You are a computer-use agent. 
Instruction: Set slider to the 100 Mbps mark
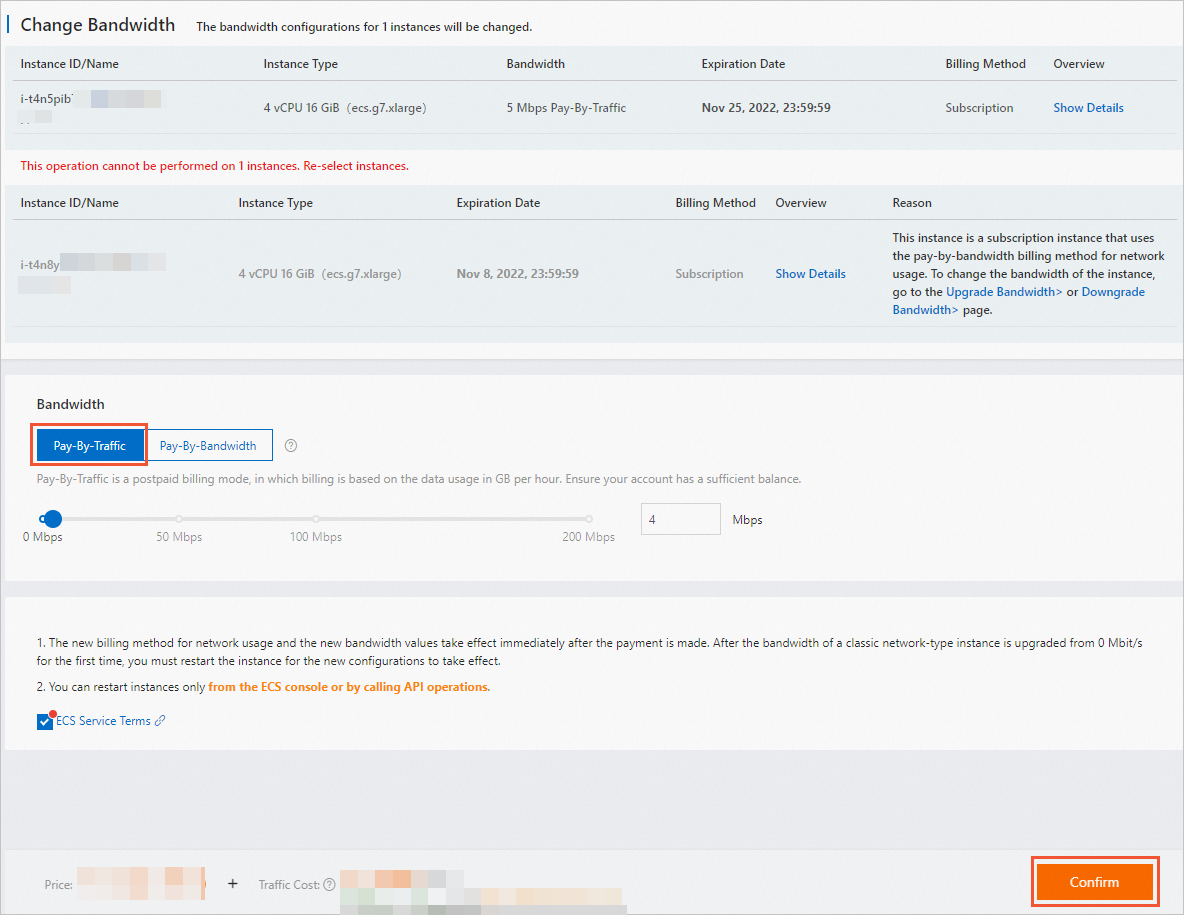pyautogui.click(x=316, y=519)
